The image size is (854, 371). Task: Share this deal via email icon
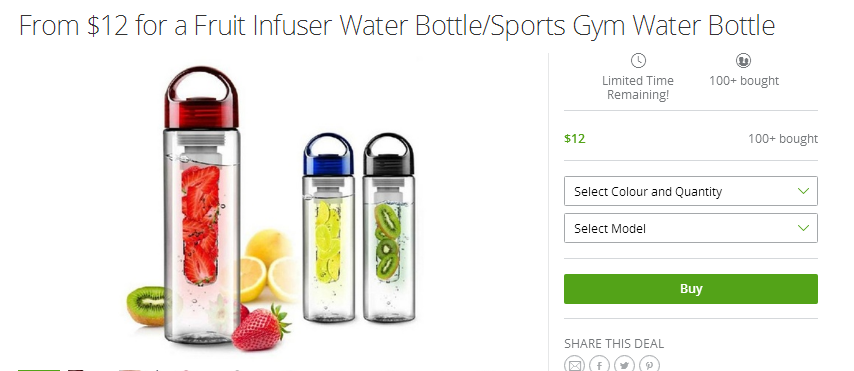(x=574, y=364)
